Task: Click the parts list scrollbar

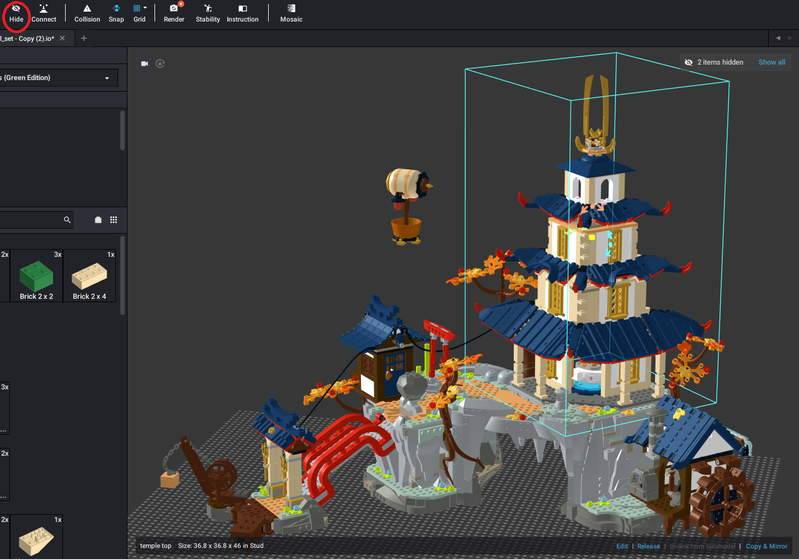Action: click(x=122, y=275)
